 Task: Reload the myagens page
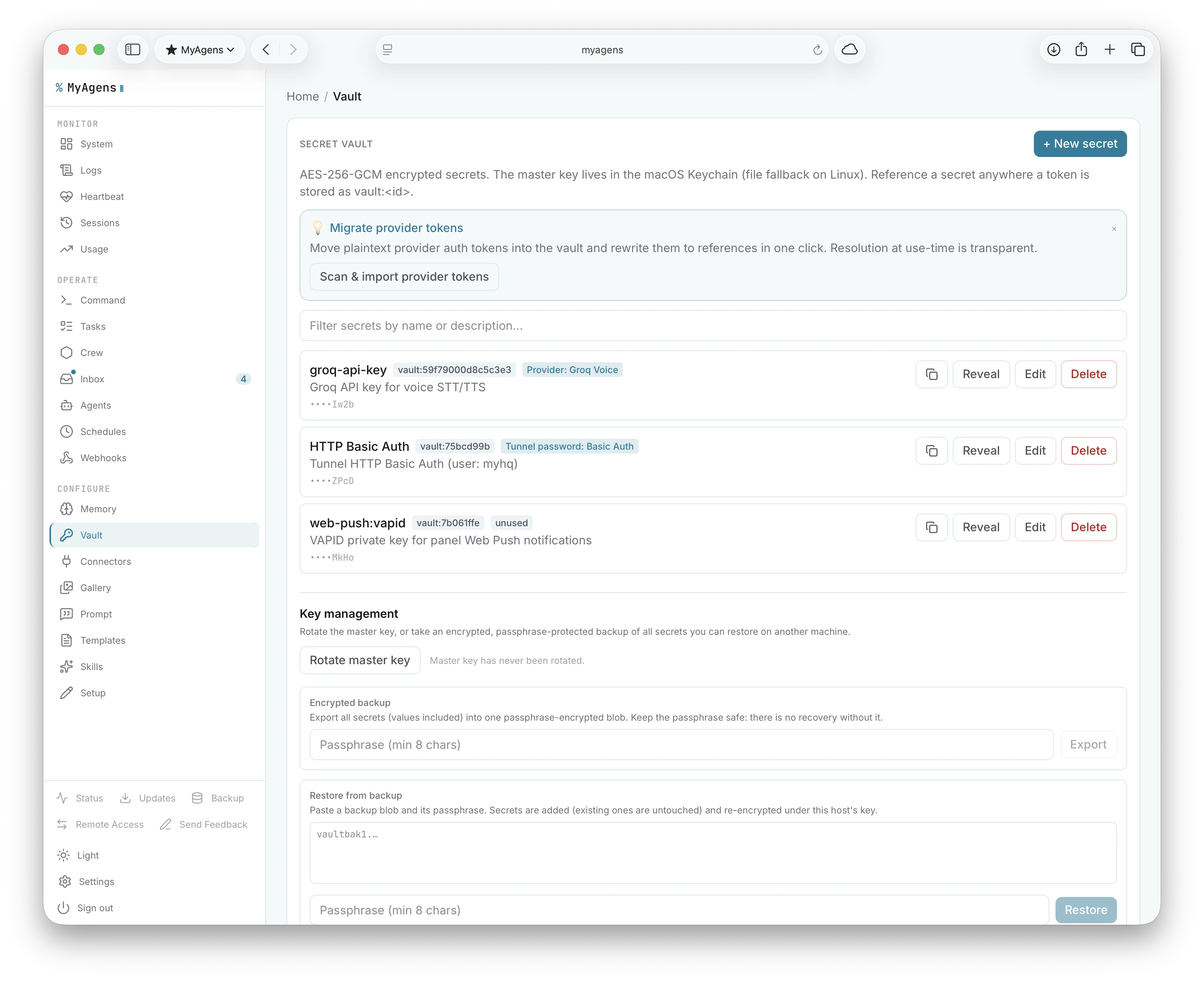(818, 50)
